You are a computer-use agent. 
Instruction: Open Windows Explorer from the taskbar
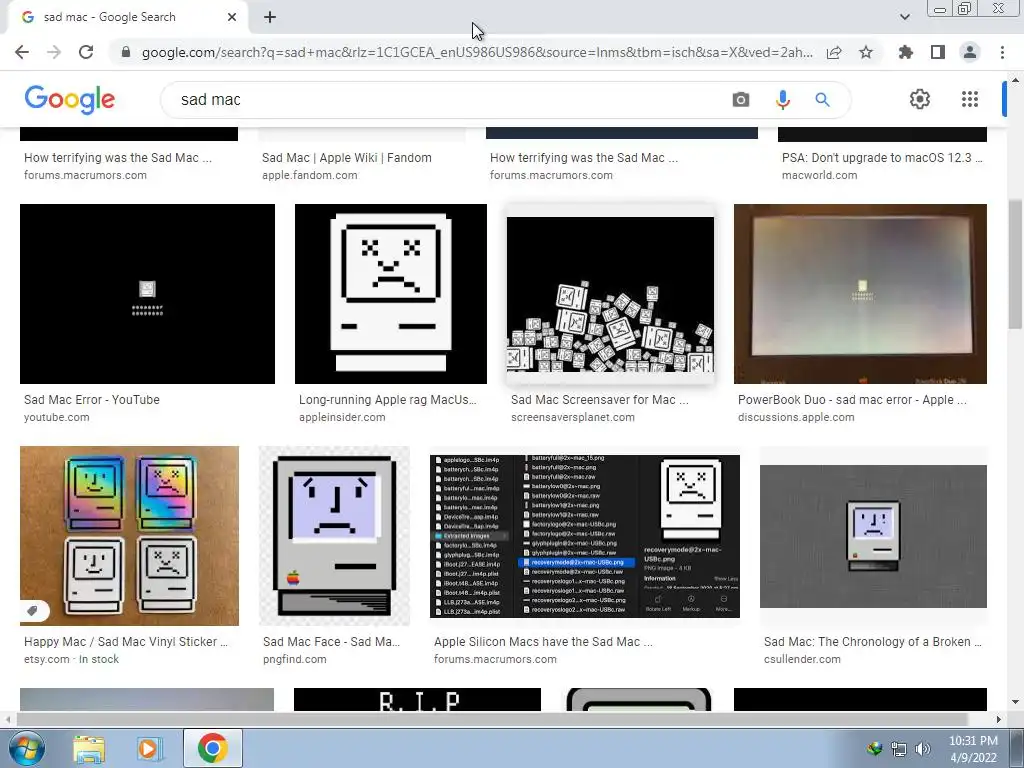point(89,748)
